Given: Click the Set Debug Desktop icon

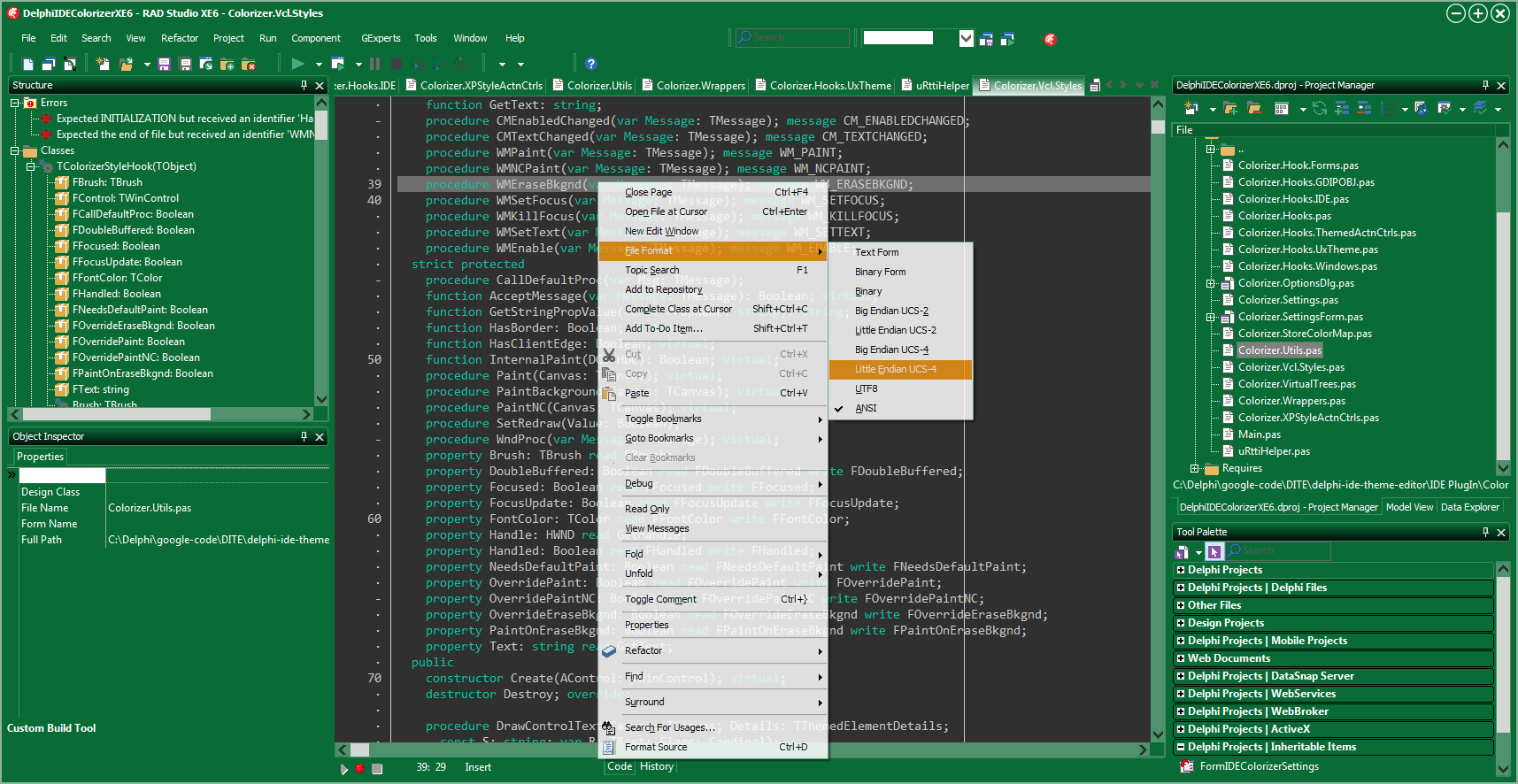Looking at the screenshot, I should point(1007,39).
